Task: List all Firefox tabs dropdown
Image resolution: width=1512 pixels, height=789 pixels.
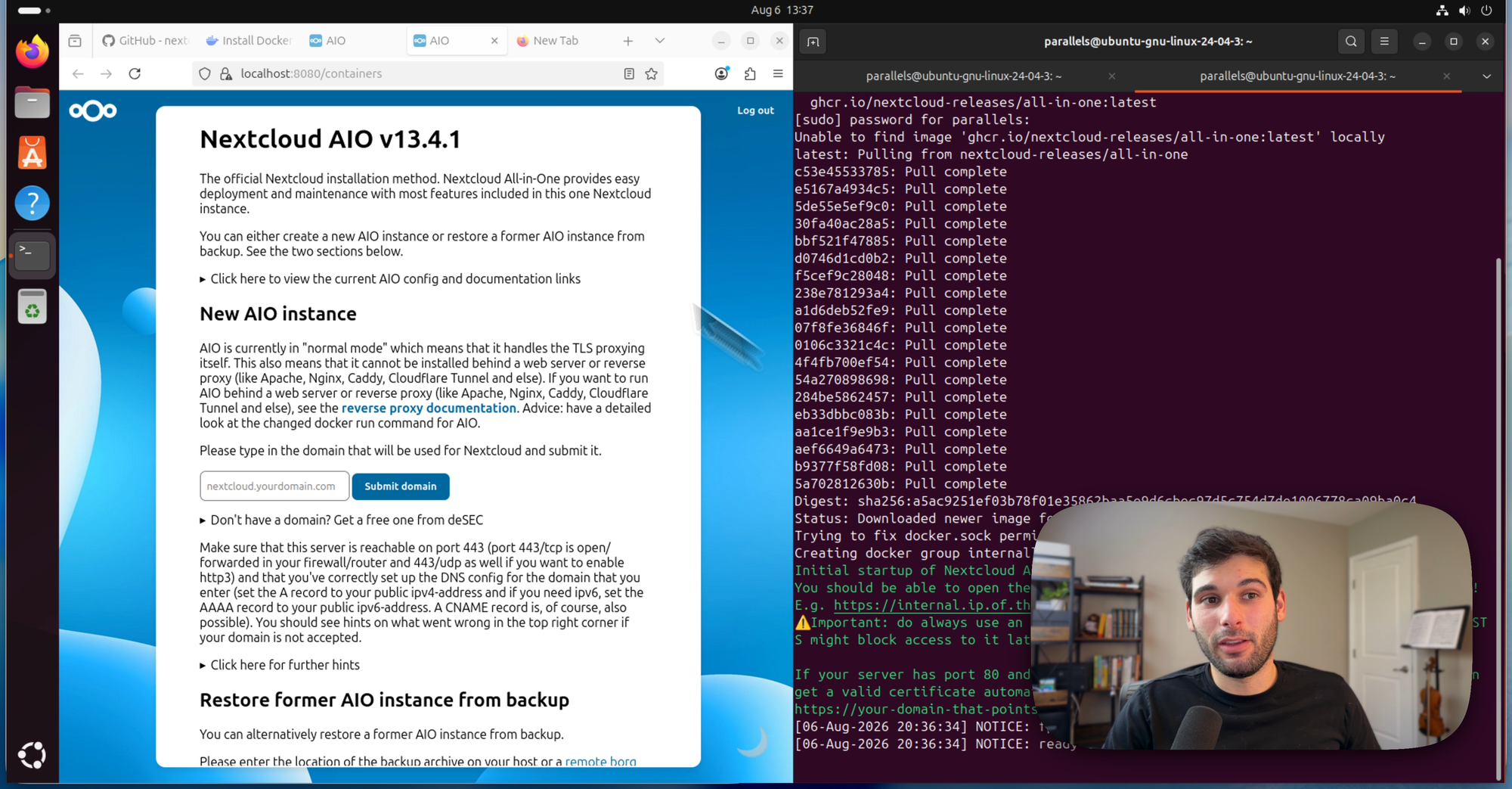Action: coord(660,41)
